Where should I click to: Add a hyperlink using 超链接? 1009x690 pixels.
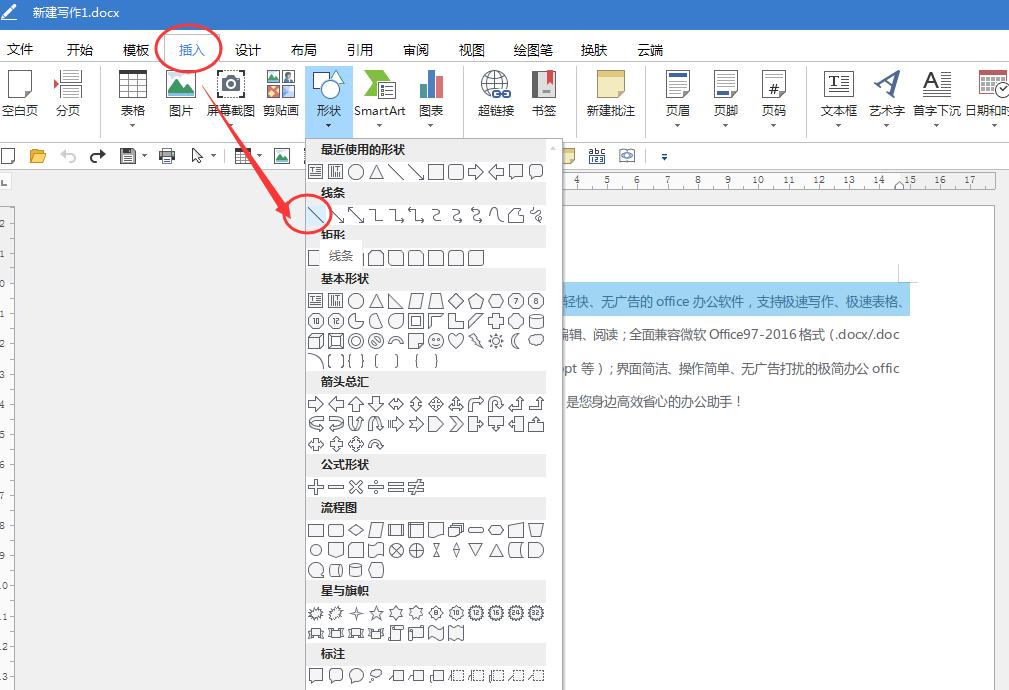[x=494, y=95]
